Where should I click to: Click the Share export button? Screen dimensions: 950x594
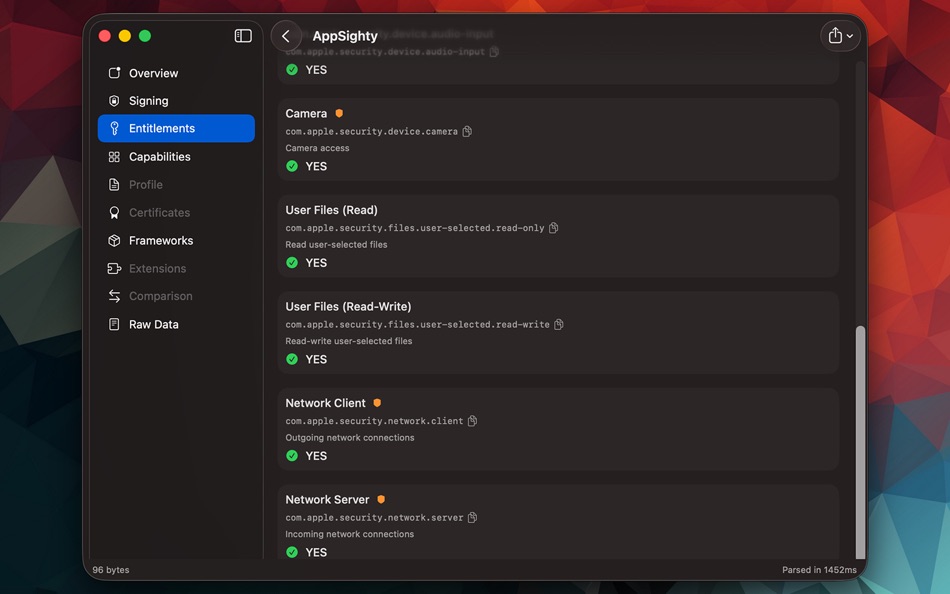click(834, 35)
